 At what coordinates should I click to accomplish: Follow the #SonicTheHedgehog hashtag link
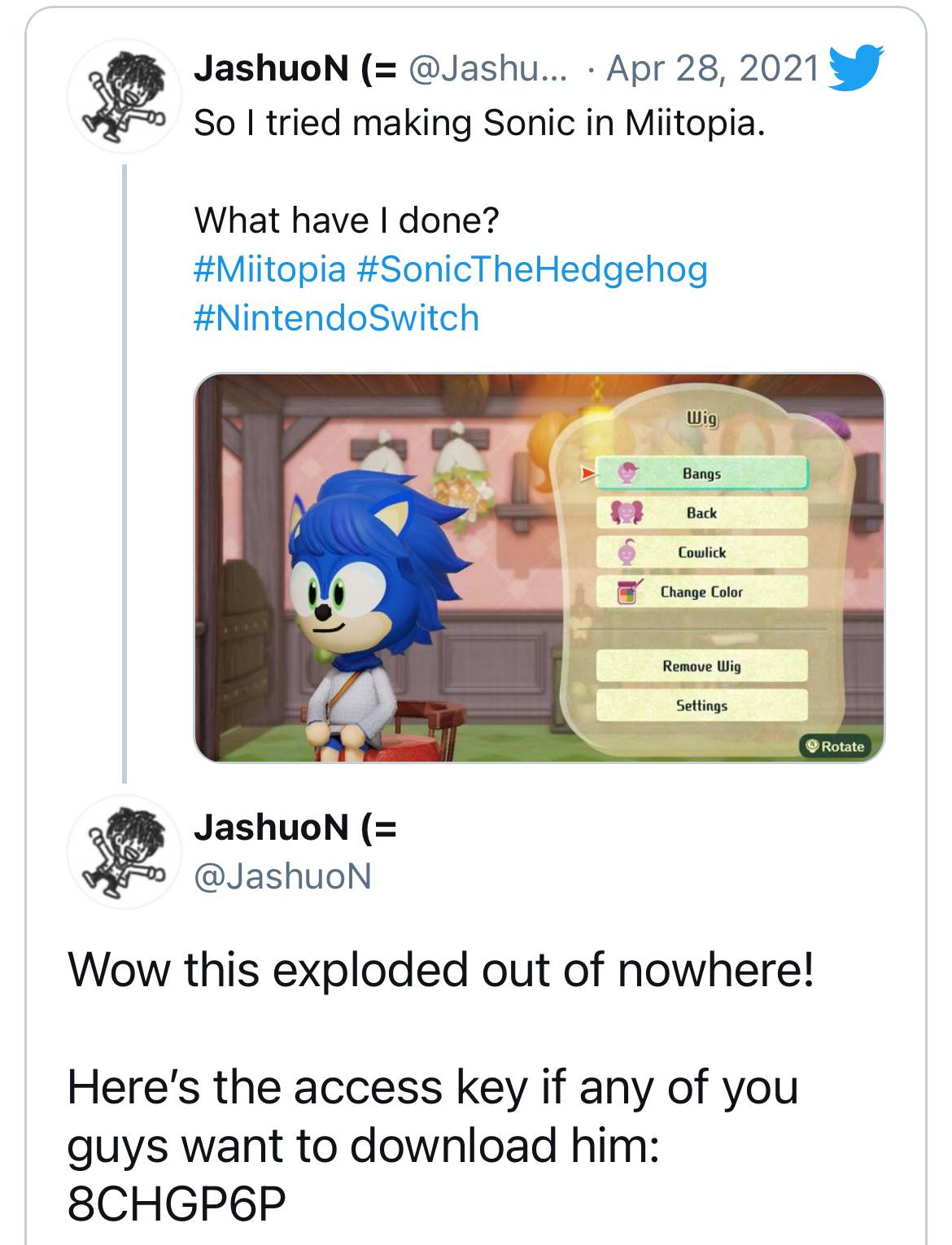pos(532,269)
